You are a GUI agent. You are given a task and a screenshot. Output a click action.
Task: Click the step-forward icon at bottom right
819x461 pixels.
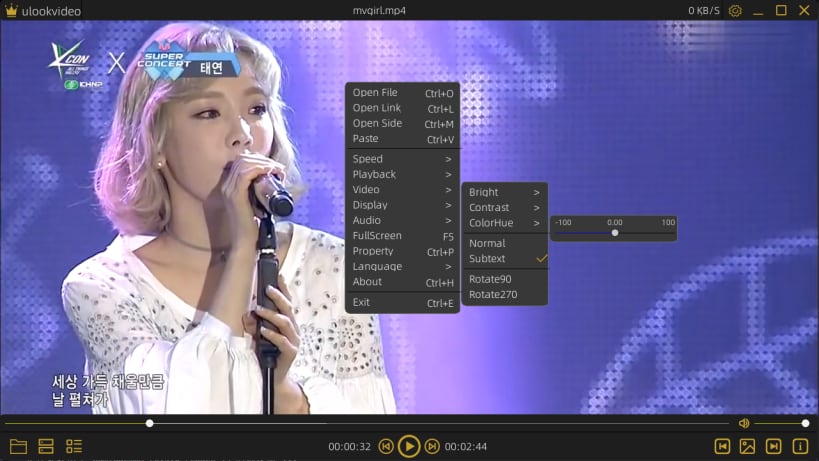point(774,446)
